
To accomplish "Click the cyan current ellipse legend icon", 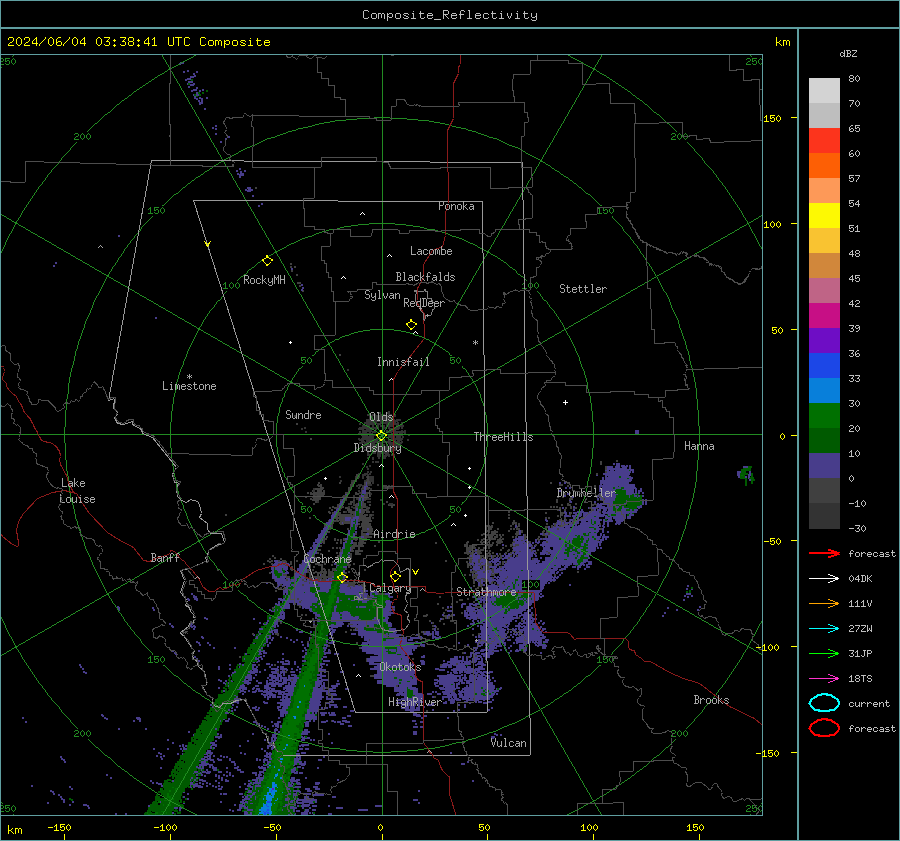I will point(824,703).
